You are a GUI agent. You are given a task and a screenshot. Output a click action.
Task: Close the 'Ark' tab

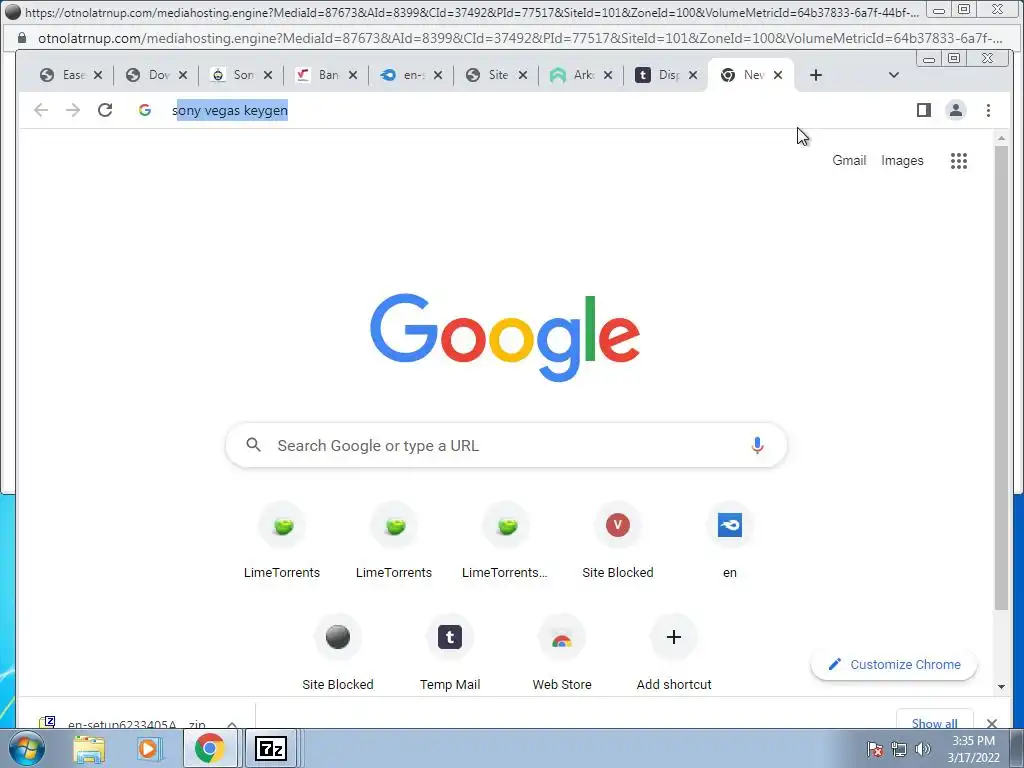pos(607,75)
